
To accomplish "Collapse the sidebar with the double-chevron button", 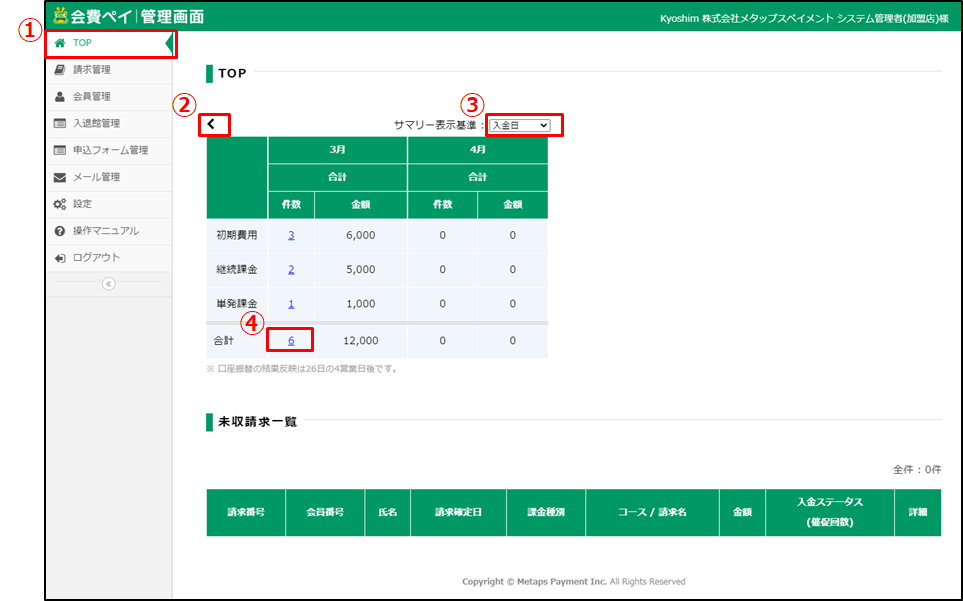I will 108,284.
